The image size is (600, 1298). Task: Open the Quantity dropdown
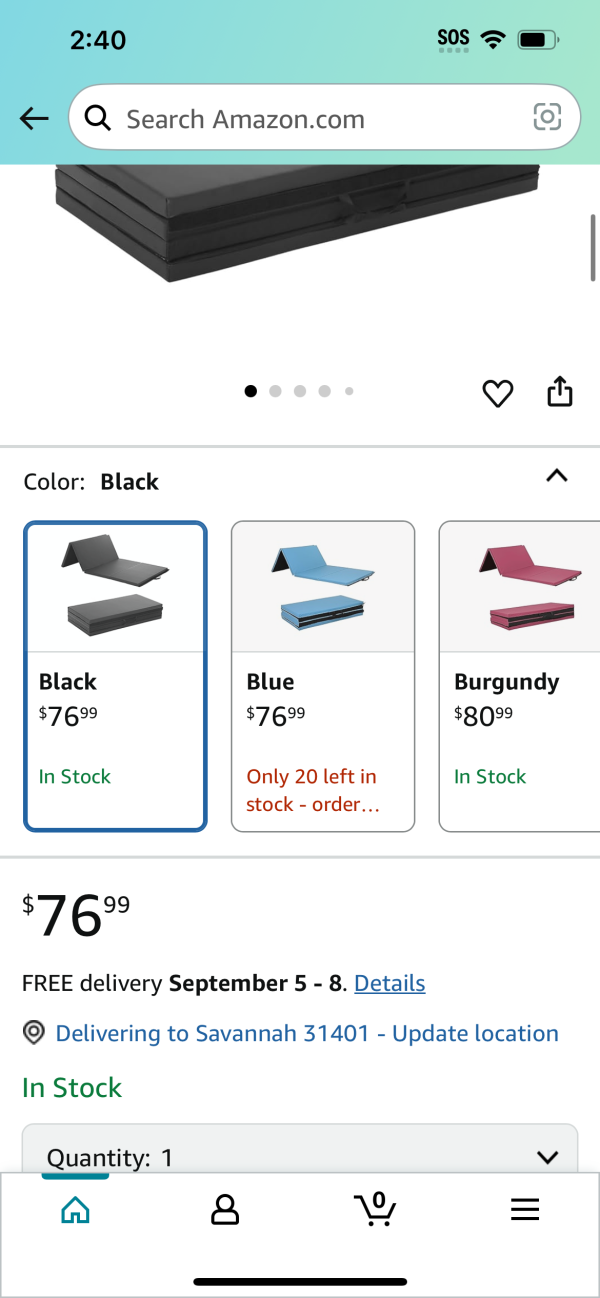coord(300,1148)
